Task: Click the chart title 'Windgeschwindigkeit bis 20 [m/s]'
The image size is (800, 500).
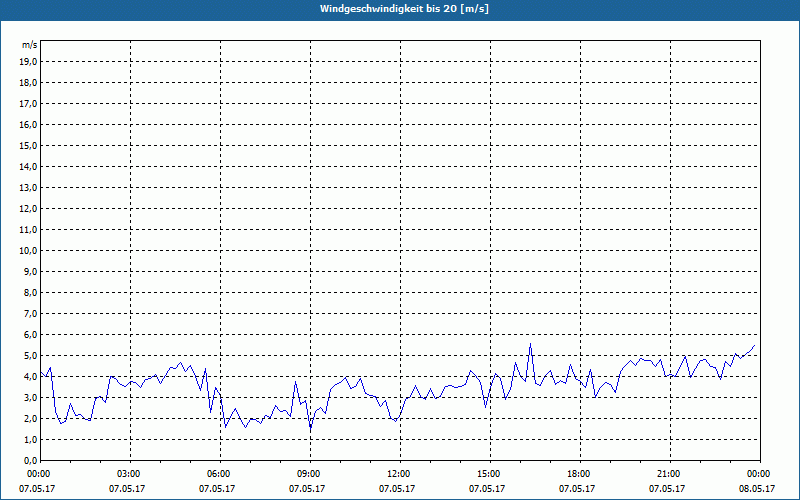Action: pyautogui.click(x=404, y=9)
